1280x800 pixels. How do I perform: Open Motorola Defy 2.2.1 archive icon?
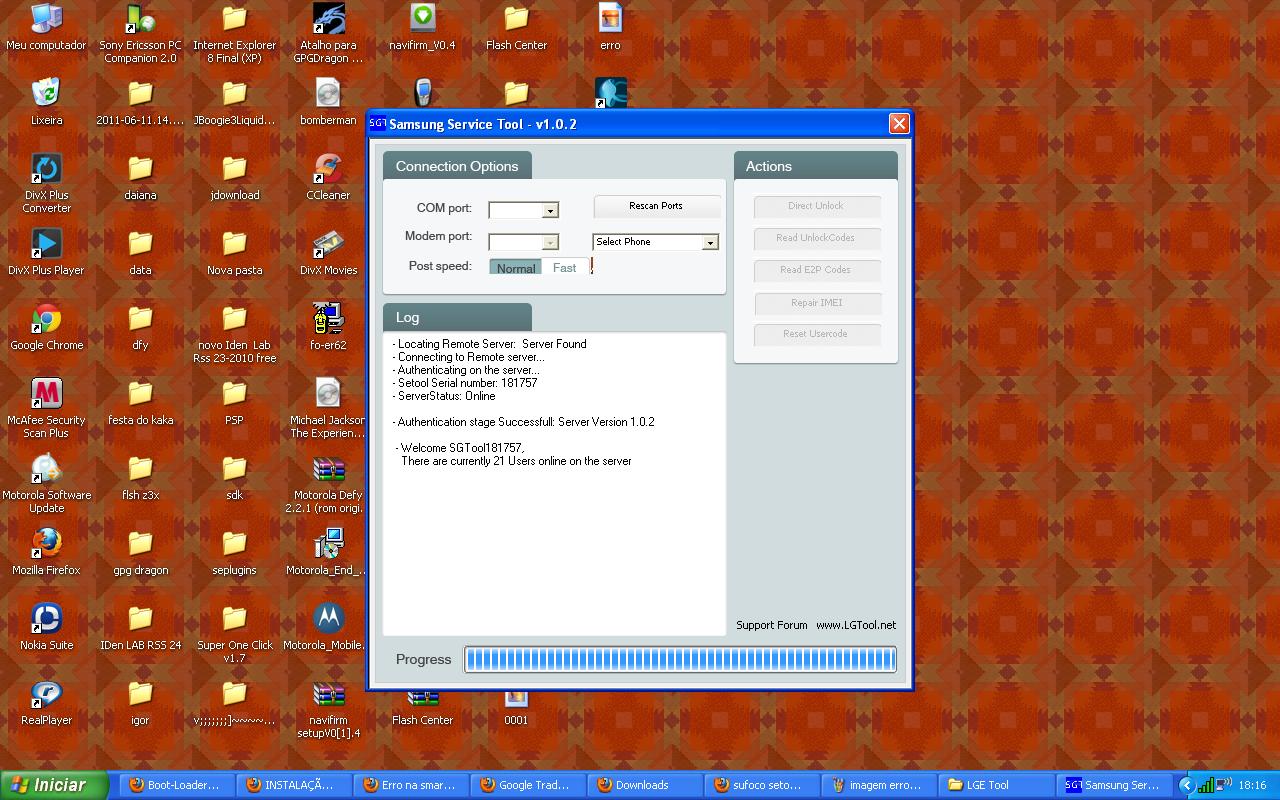tap(328, 483)
